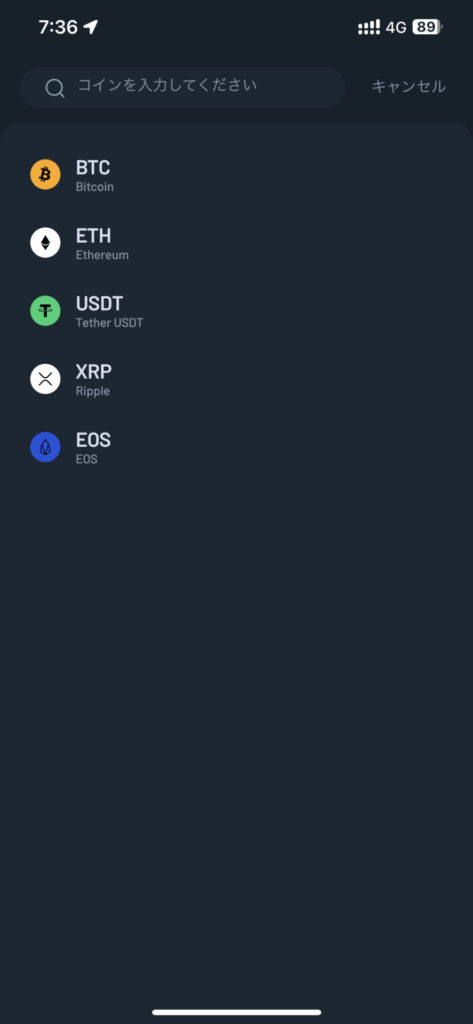Viewport: 473px width, 1024px height.
Task: Choose the XRP ticker label
Action: pyautogui.click(x=94, y=372)
